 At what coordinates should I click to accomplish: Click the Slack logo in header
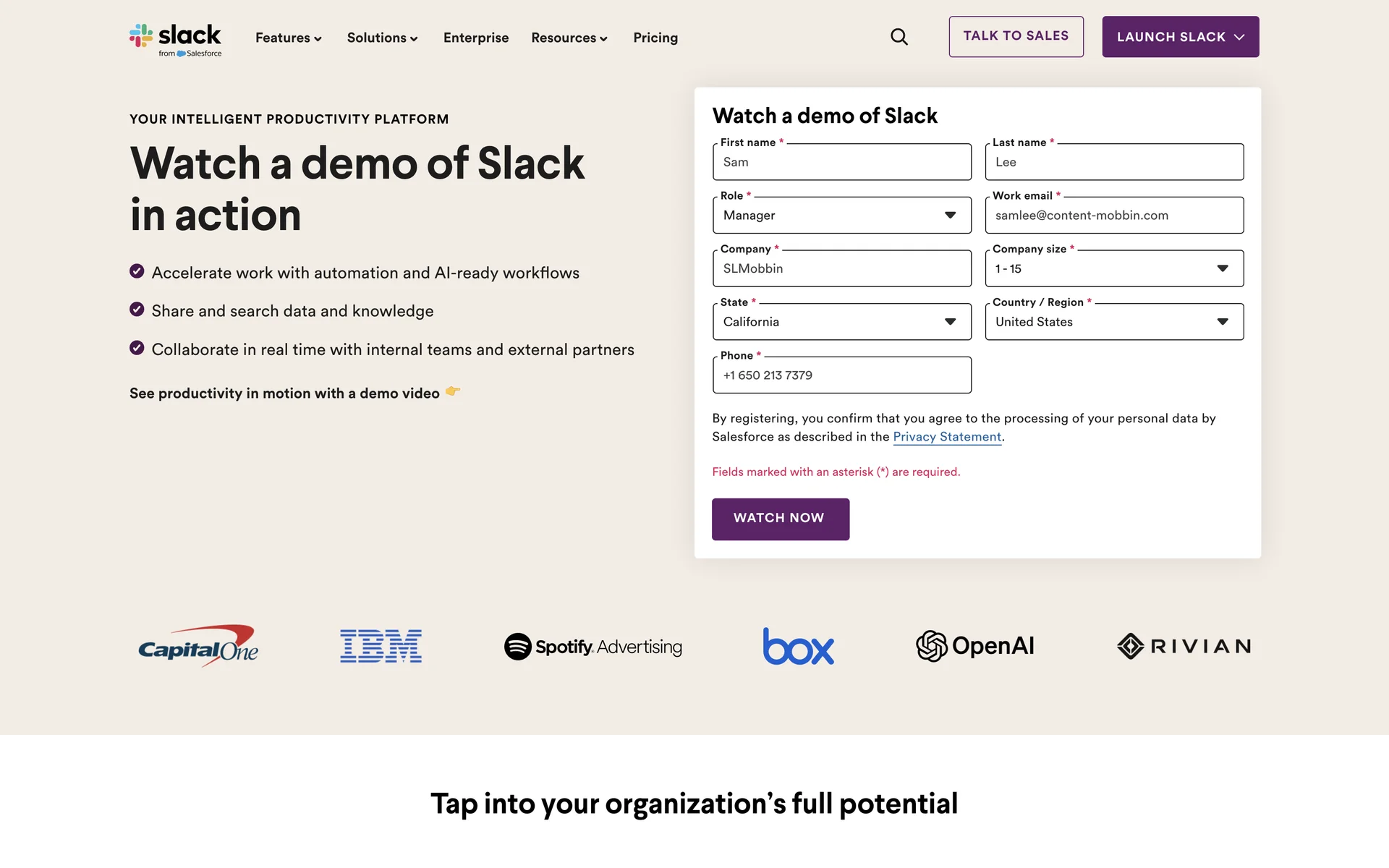(176, 38)
